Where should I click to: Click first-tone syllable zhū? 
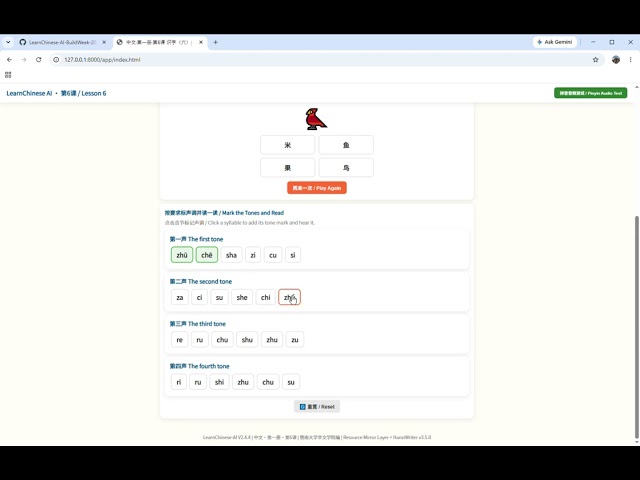click(182, 255)
